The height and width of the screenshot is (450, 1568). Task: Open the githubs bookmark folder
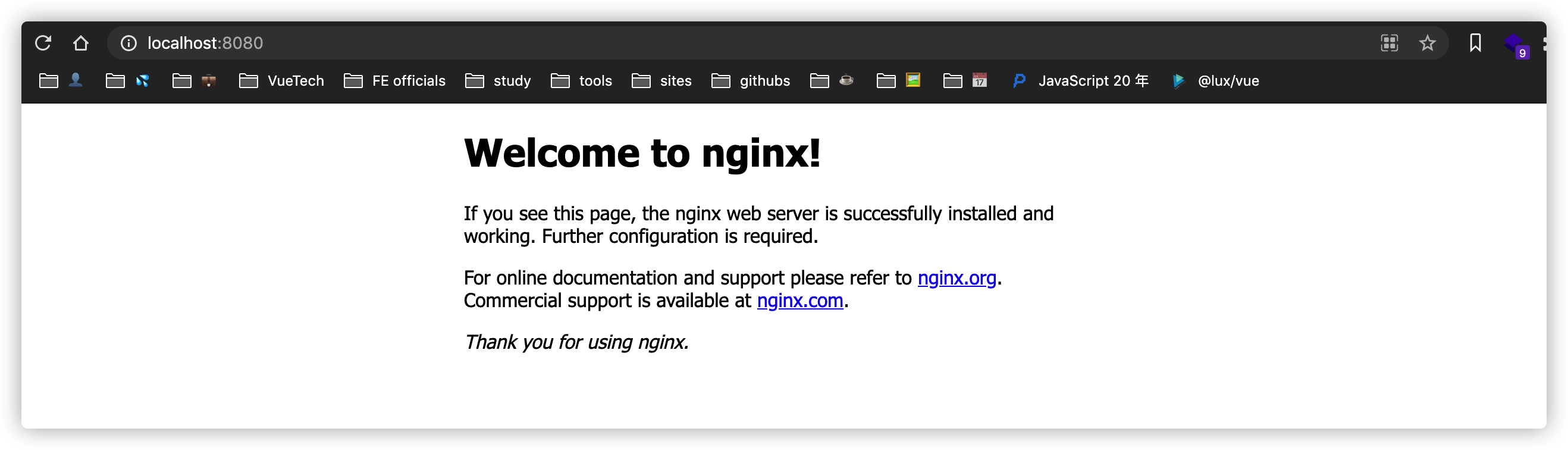(x=751, y=81)
